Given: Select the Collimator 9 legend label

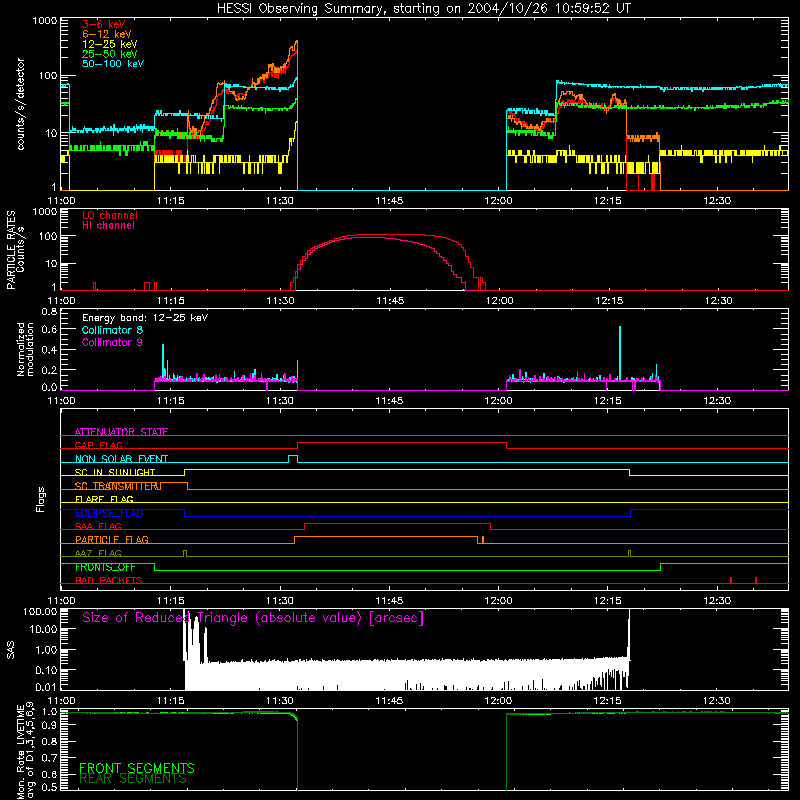Looking at the screenshot, I should 112,342.
